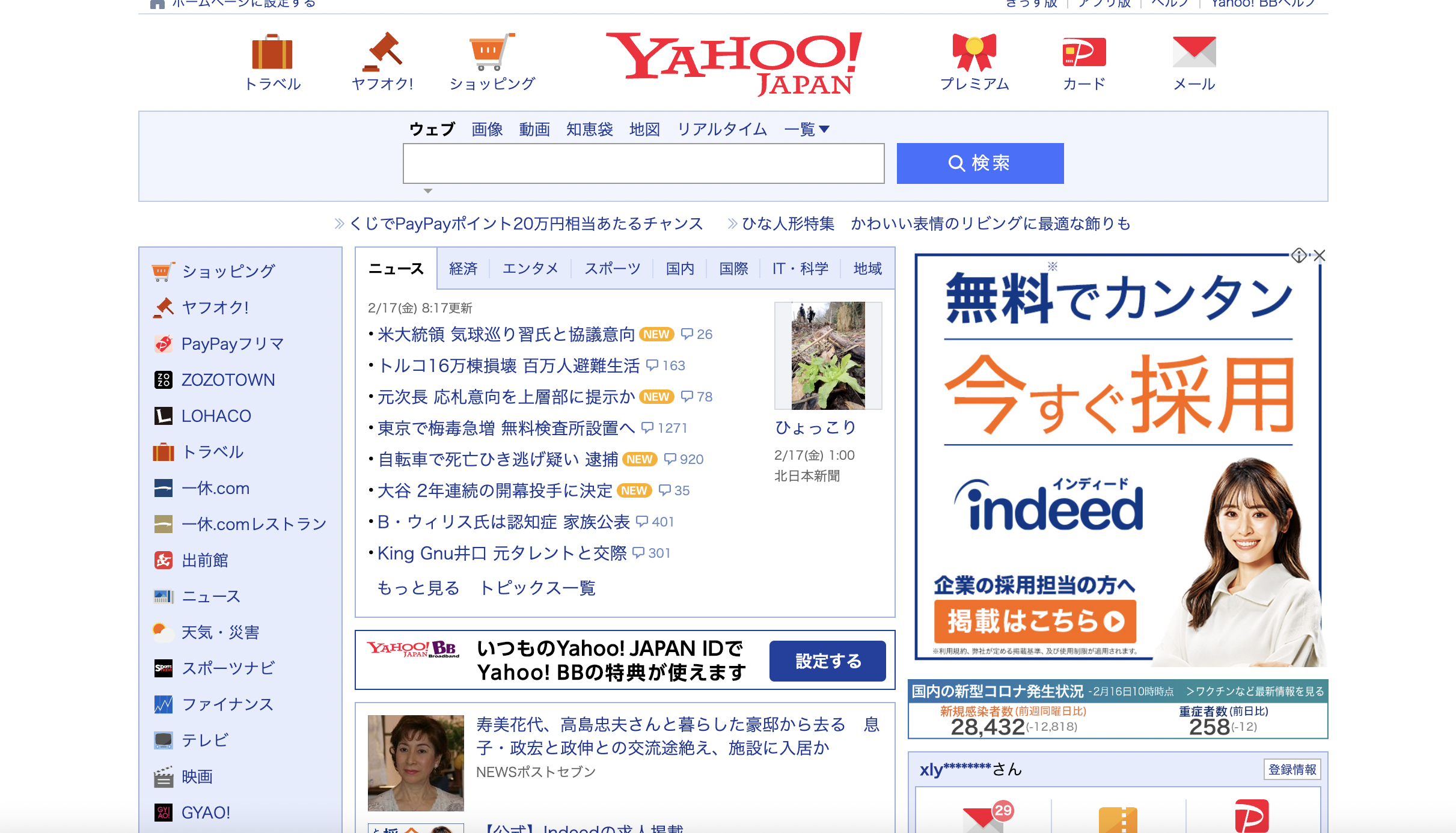This screenshot has width=1456, height=833.
Task: Open comment count 1271 on 梅毒 headline
Action: (664, 428)
